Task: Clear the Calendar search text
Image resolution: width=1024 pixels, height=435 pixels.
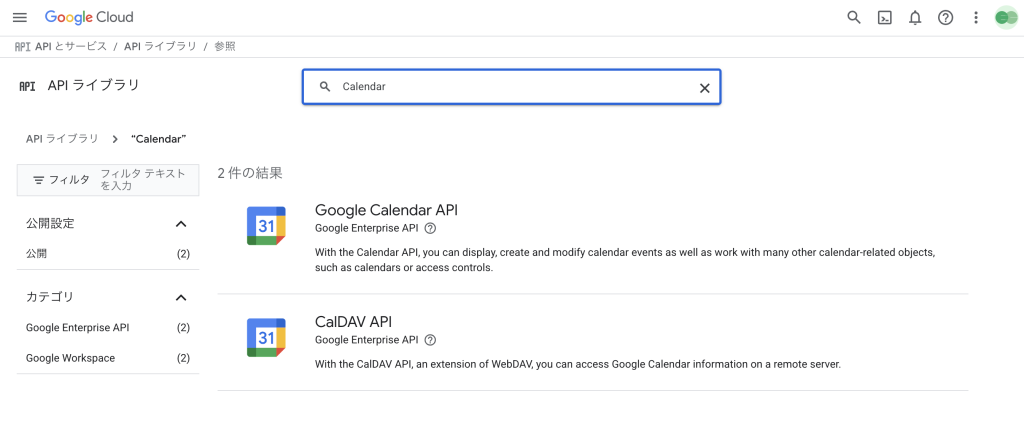Action: click(705, 88)
